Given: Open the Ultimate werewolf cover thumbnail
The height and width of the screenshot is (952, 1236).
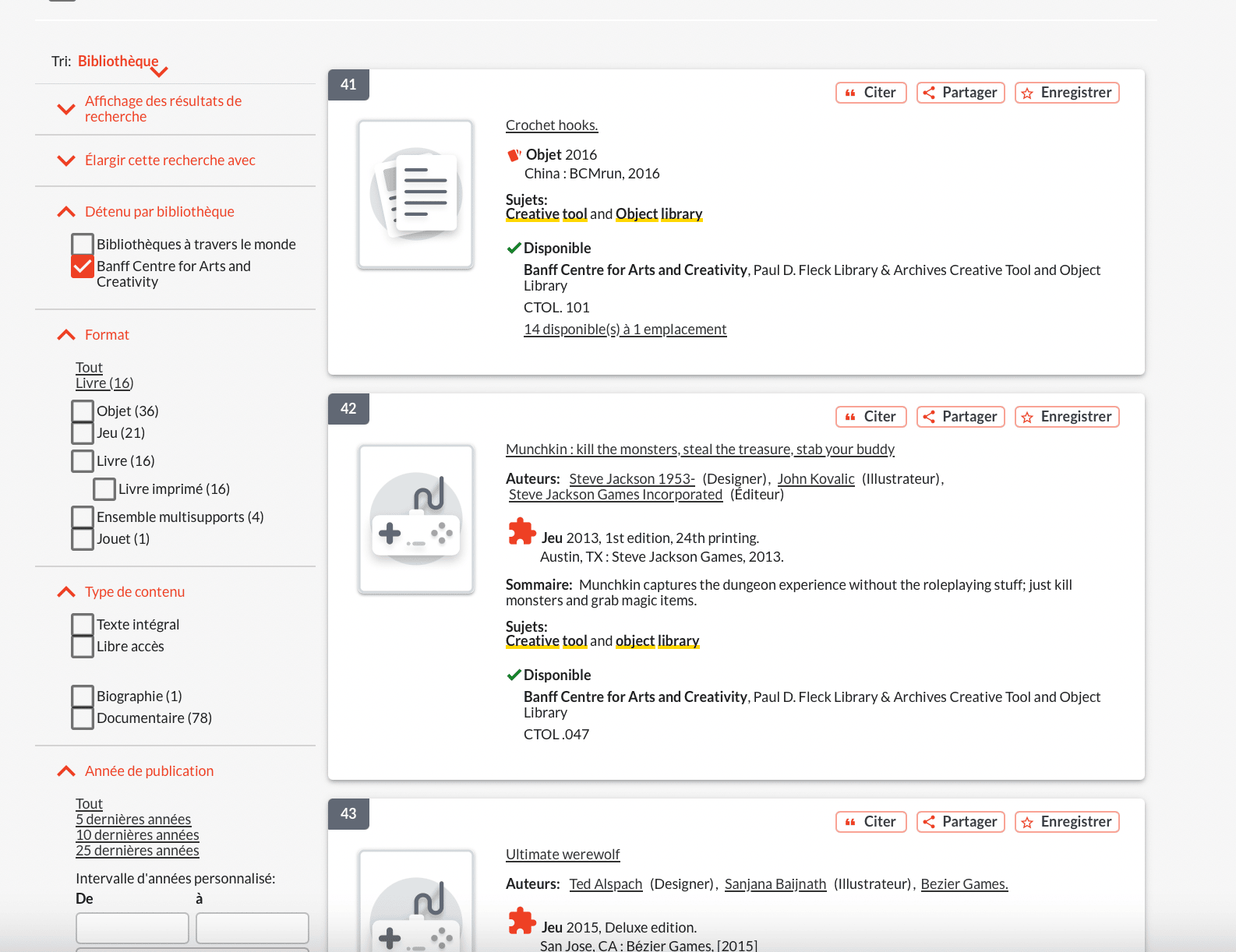Looking at the screenshot, I should (415, 901).
